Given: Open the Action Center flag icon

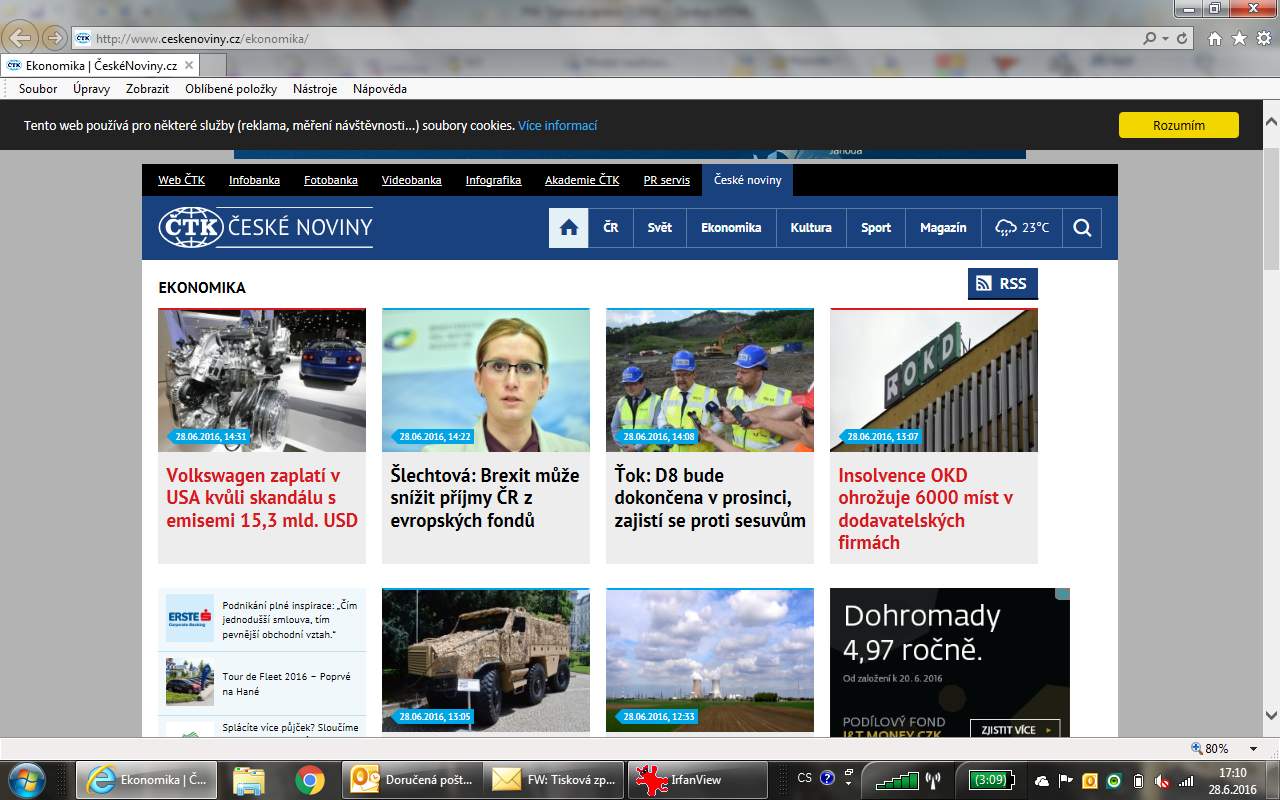Looking at the screenshot, I should click(1066, 780).
